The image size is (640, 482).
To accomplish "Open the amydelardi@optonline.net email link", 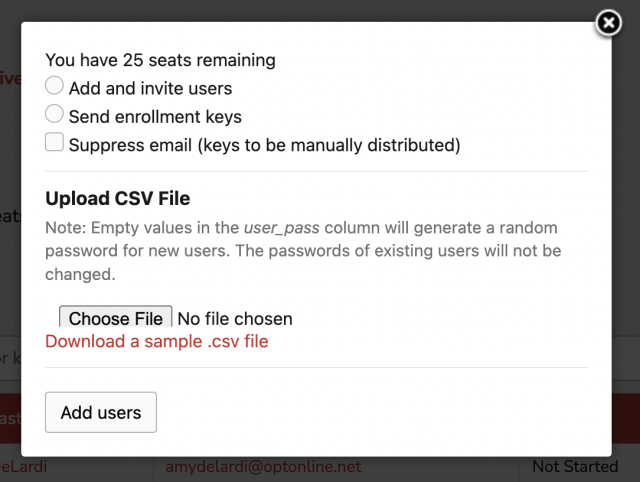I will pos(263,466).
